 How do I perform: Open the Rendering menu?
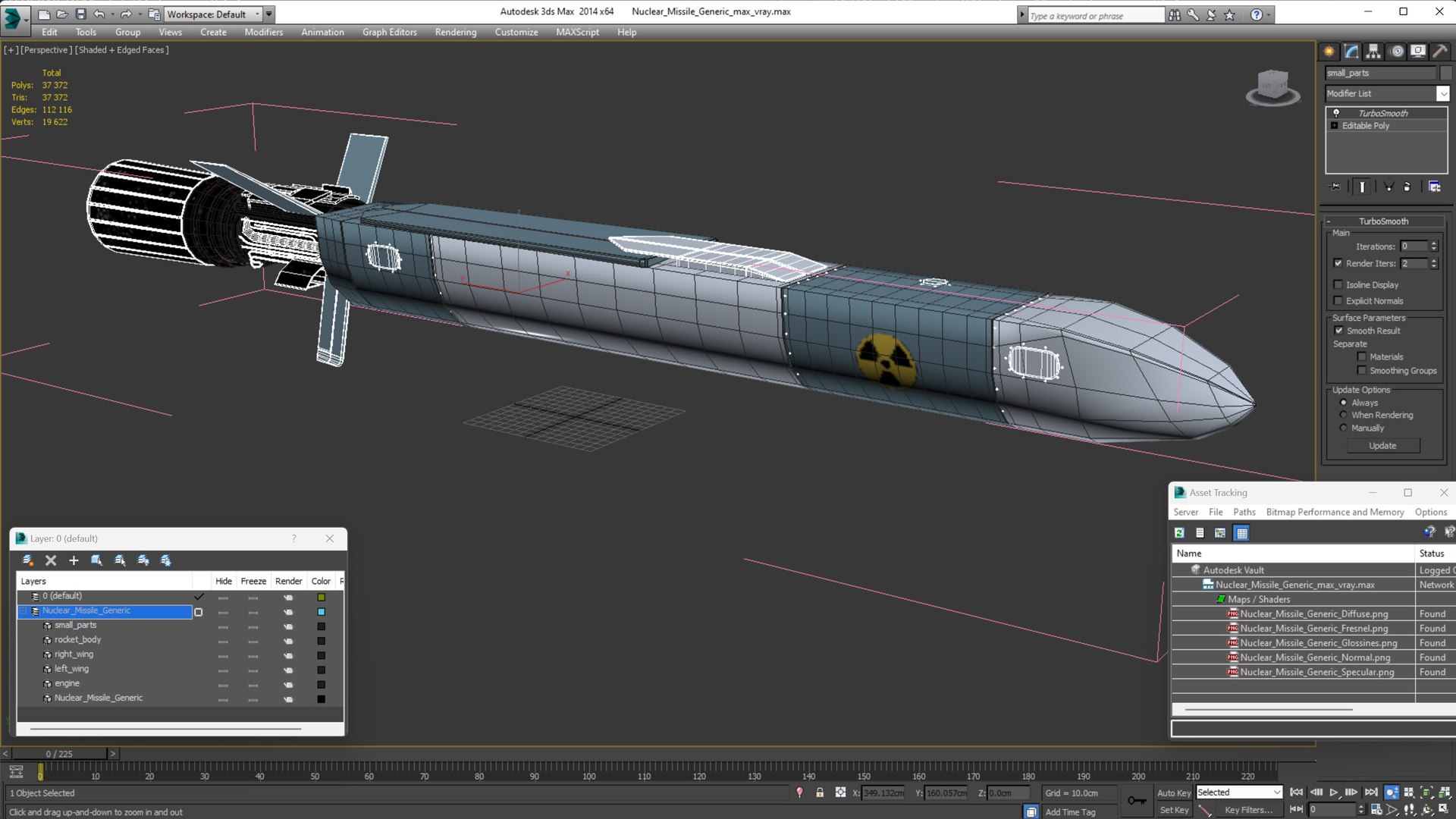pyautogui.click(x=456, y=32)
